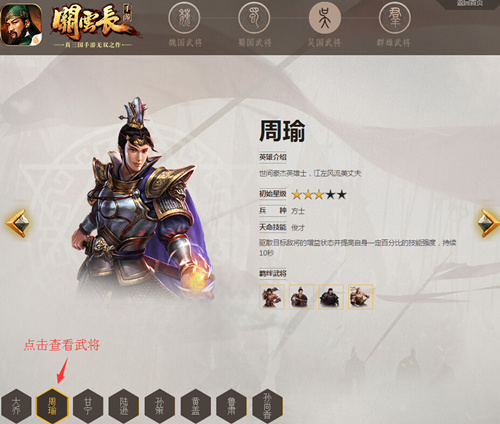Click the 返回首页 link at top right
500x424 pixels.
click(469, 3)
